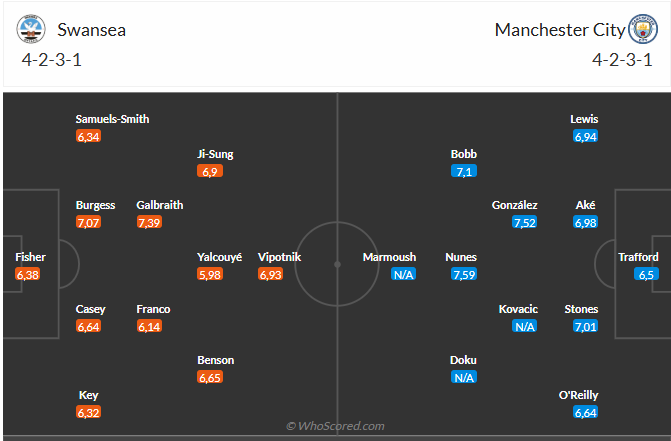Click Doku's N/A rating badge

(464, 377)
